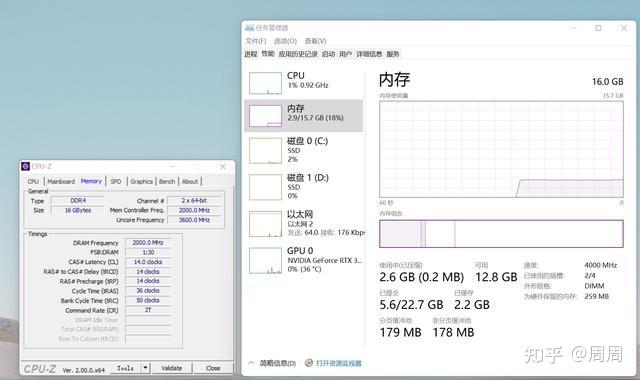Image resolution: width=640 pixels, height=380 pixels.
Task: Click the DDR4 Type field in CPU-Z
Action: 78,200
